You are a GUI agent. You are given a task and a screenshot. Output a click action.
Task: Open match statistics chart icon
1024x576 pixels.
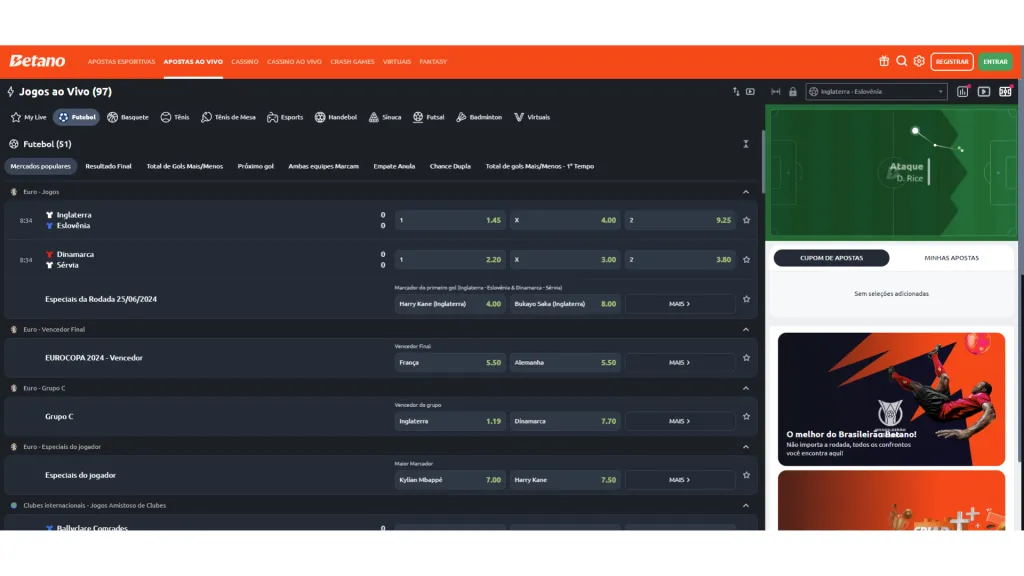coord(963,91)
